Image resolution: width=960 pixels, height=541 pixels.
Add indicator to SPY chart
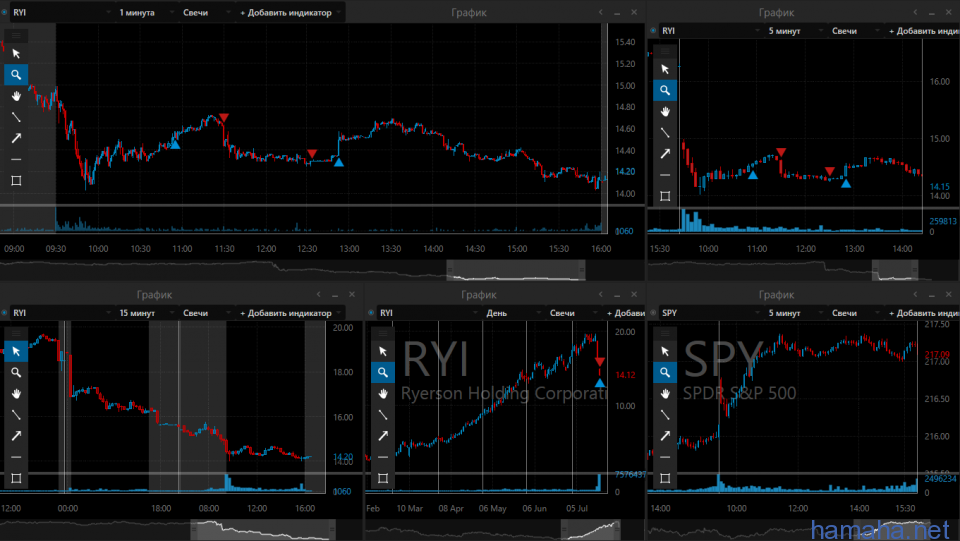924,313
